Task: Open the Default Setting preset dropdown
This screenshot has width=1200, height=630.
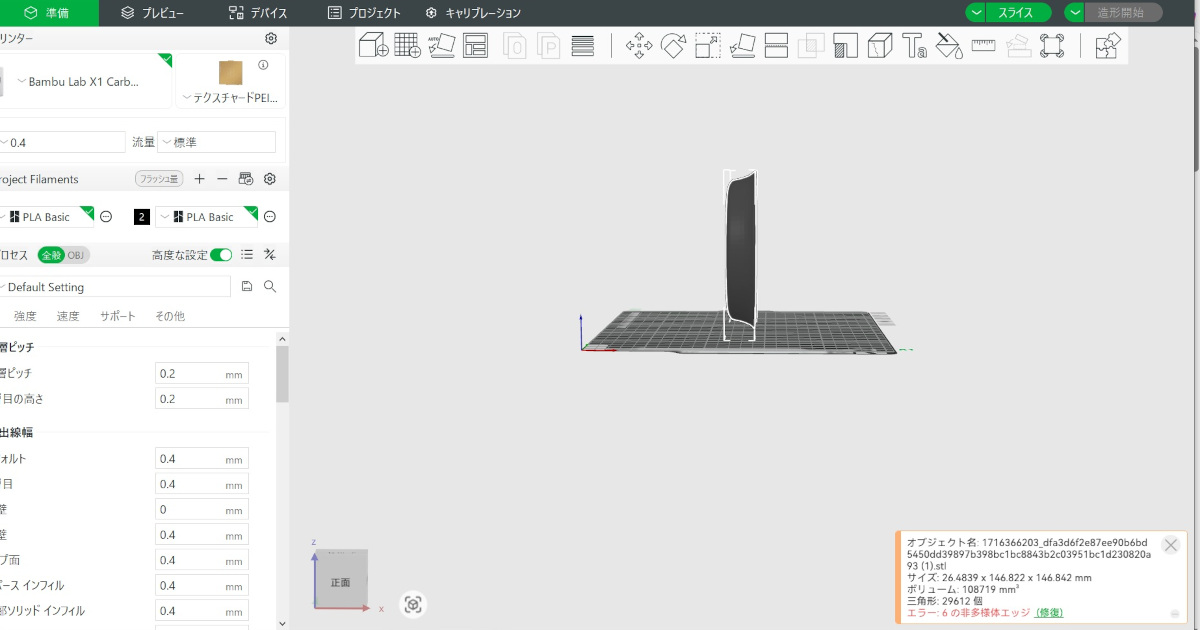Action: pos(115,287)
